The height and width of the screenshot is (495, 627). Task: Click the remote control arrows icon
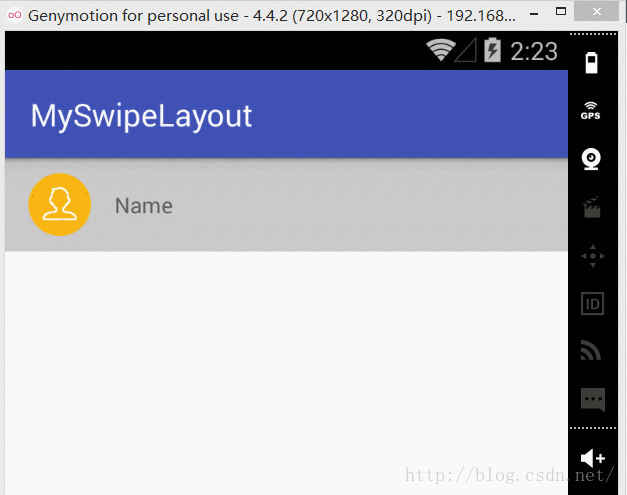point(592,255)
